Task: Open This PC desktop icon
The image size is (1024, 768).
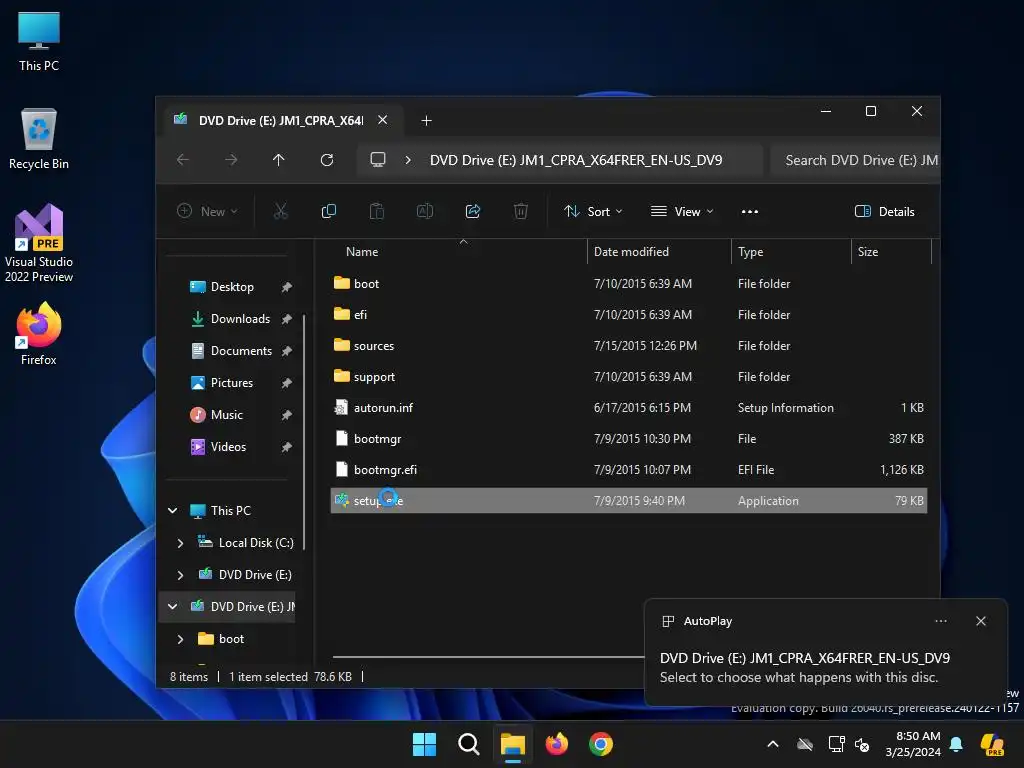Action: [39, 41]
